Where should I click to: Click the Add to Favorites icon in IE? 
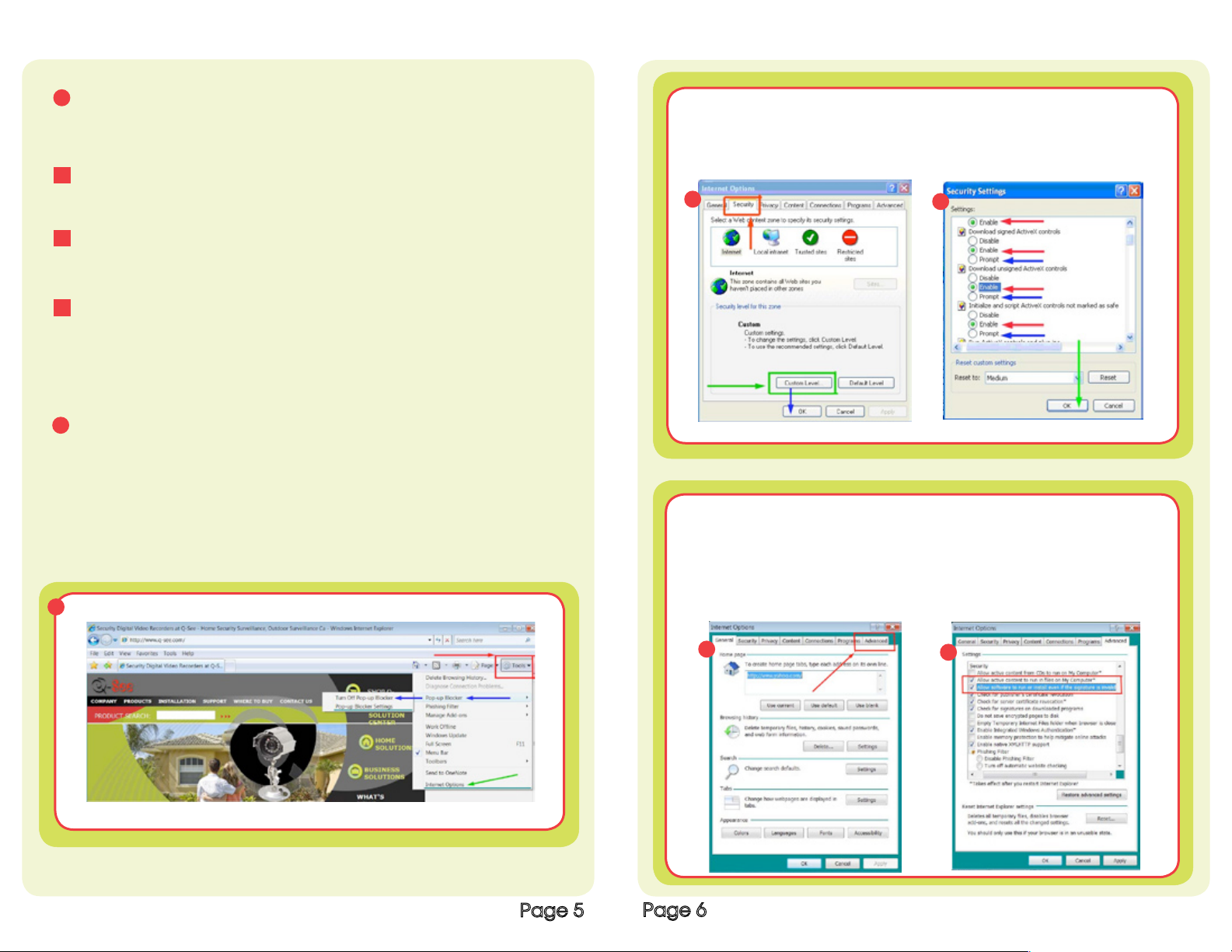(108, 665)
